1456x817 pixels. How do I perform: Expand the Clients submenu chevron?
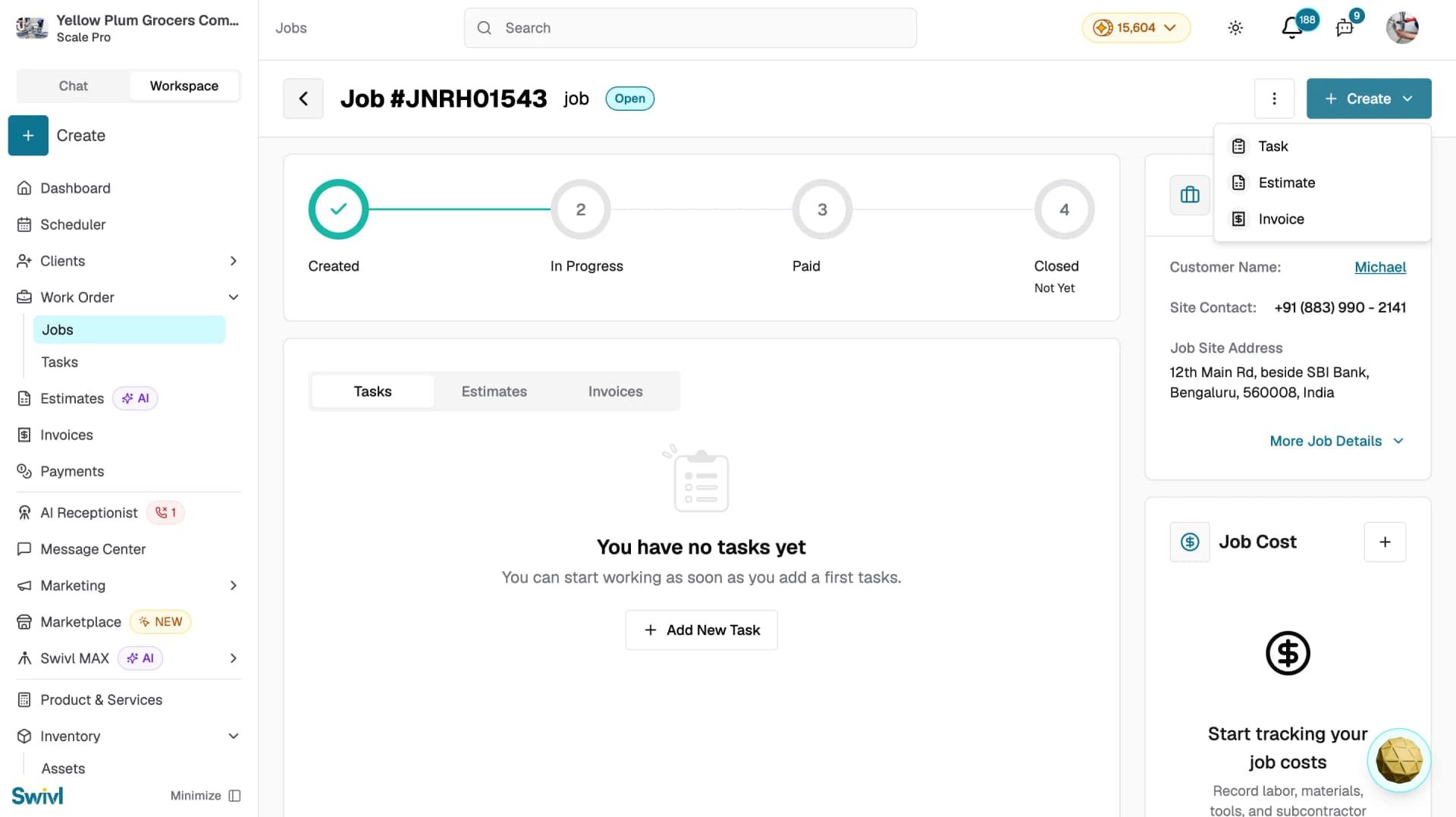coord(234,261)
